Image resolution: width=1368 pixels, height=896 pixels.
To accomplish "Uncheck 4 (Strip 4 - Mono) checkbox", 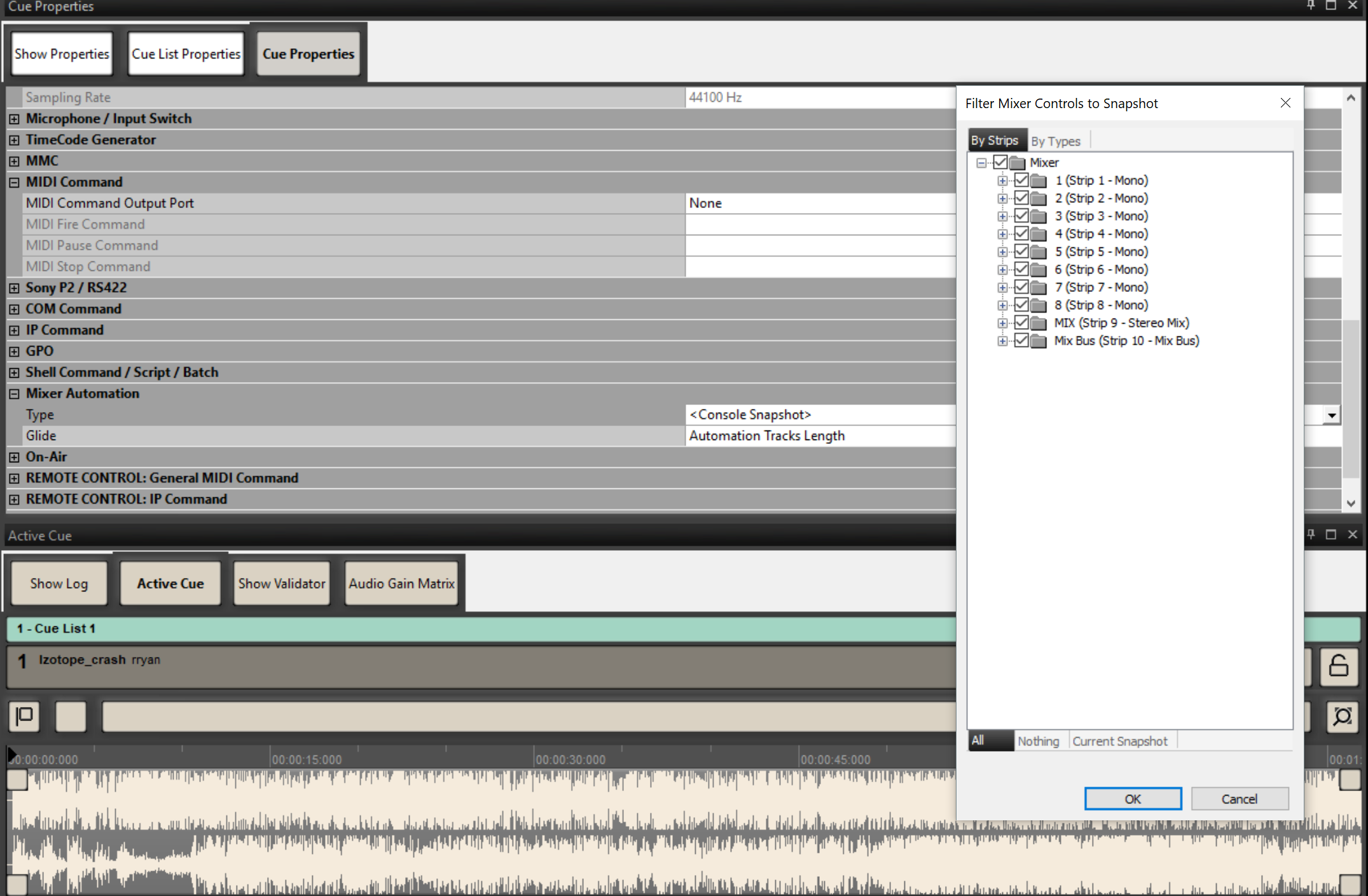I will click(1021, 233).
